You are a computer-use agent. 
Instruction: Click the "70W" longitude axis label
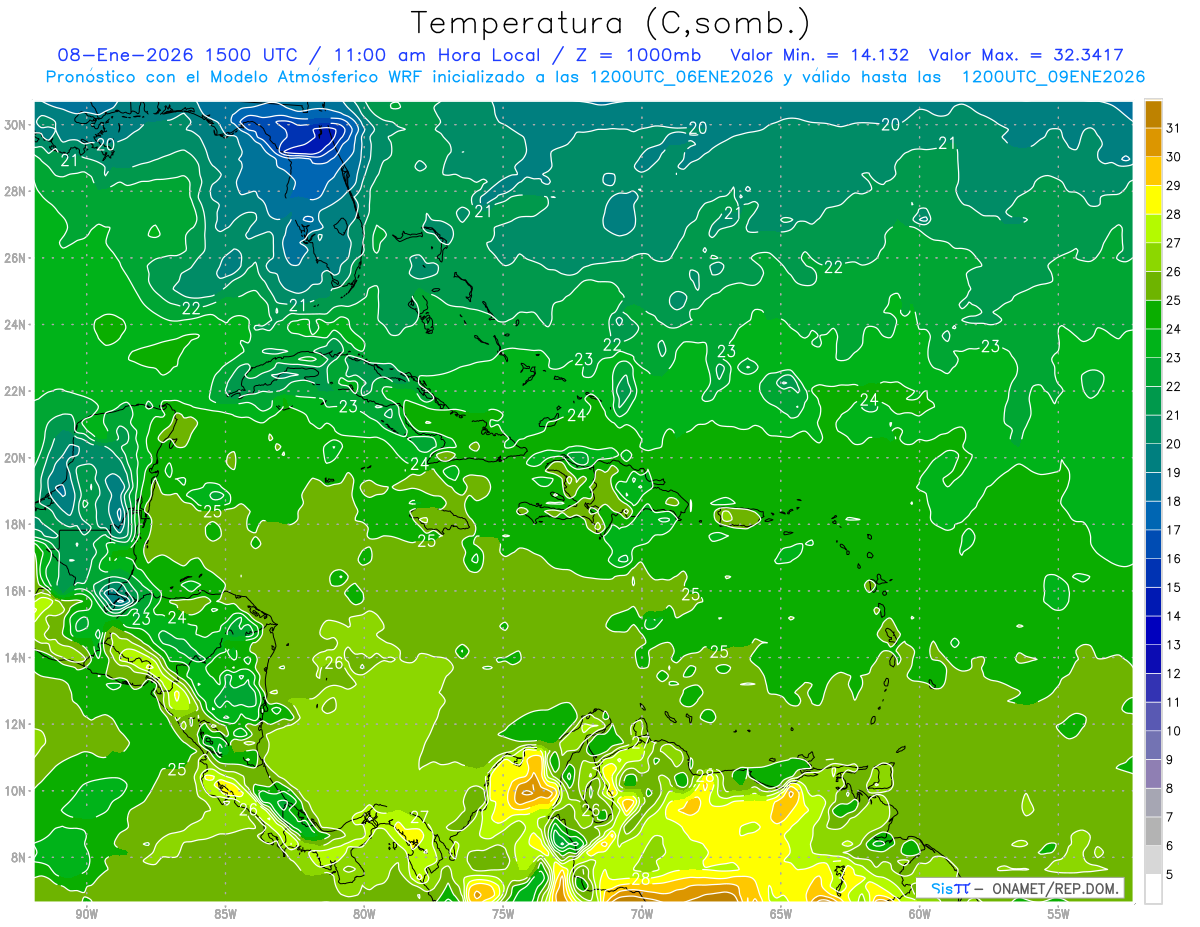coord(642,914)
